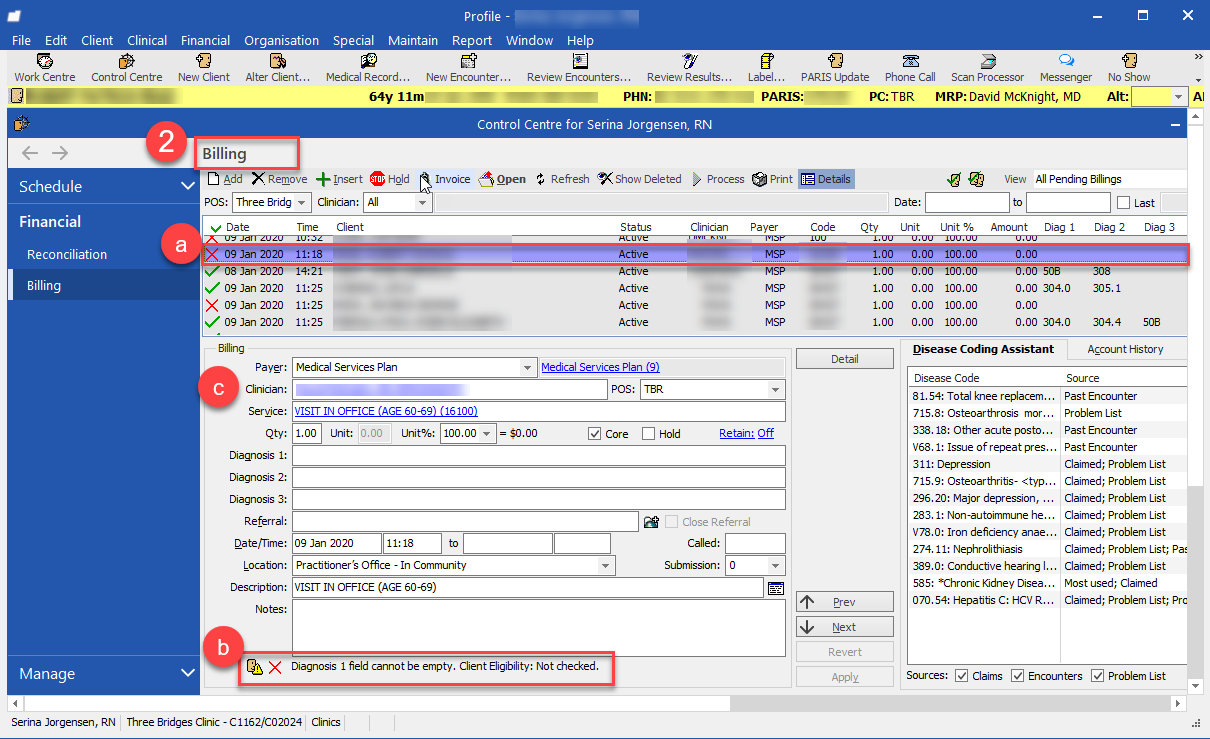
Task: Open the Location dropdown list
Action: [606, 565]
